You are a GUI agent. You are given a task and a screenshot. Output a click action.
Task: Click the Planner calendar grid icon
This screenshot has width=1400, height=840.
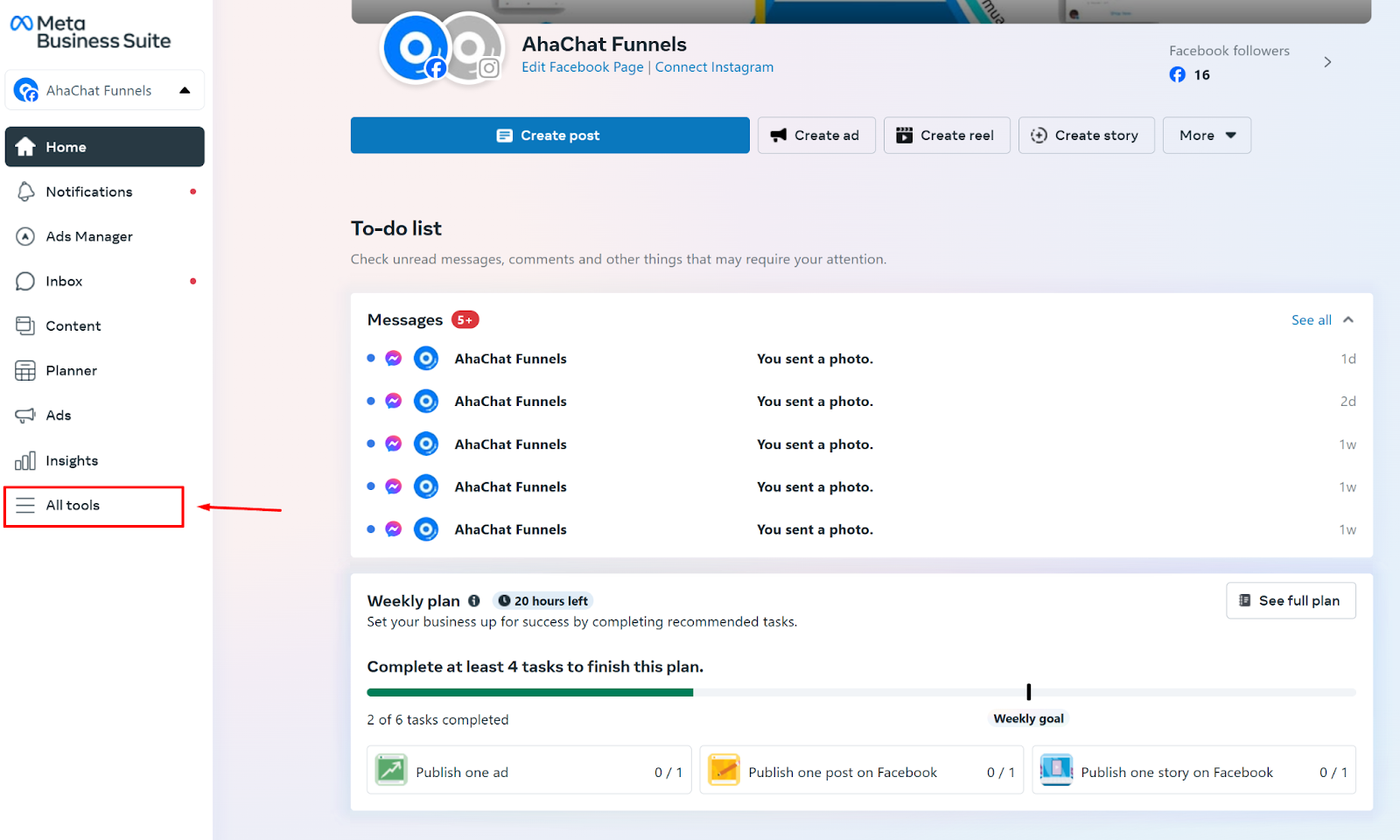[25, 370]
